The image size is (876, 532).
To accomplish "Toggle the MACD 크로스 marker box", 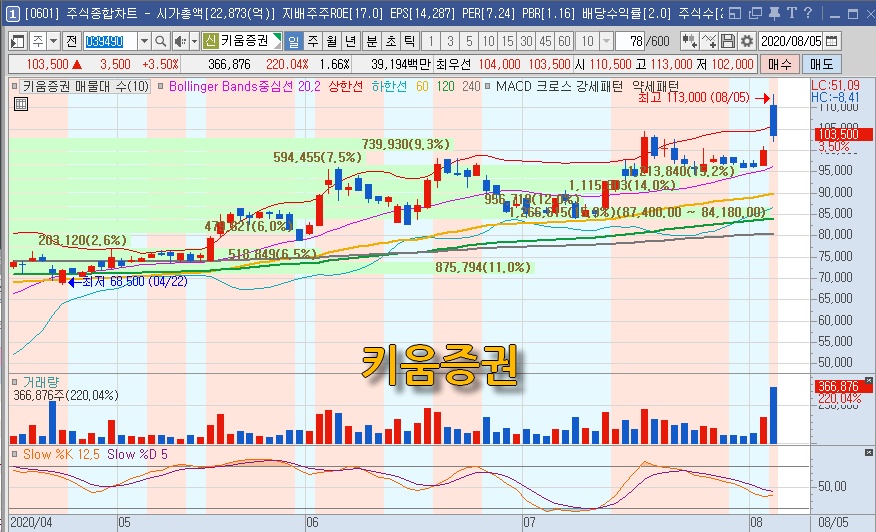I will 488,87.
